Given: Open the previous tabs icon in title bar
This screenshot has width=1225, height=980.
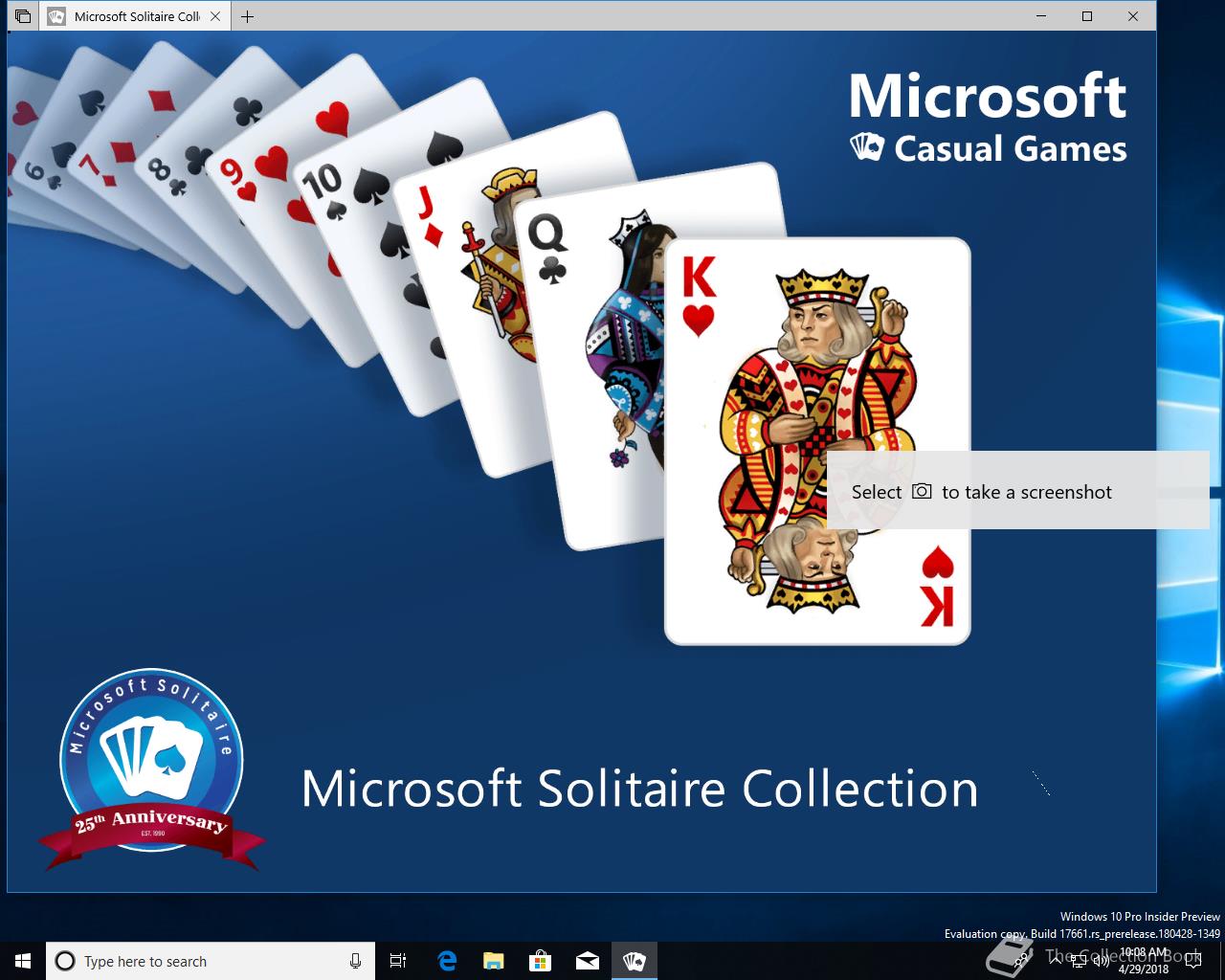Looking at the screenshot, I should pyautogui.click(x=23, y=16).
